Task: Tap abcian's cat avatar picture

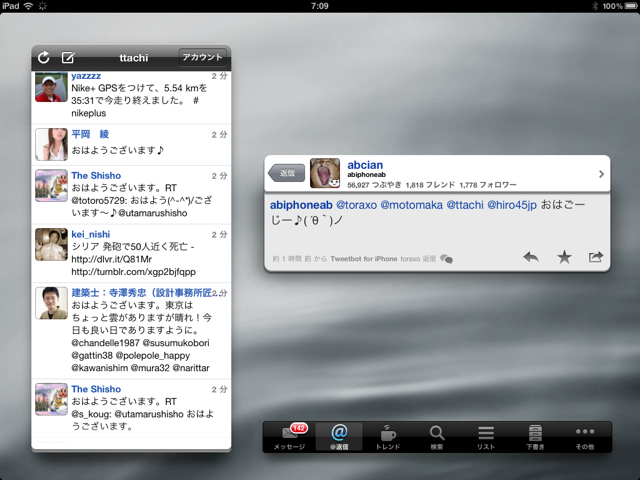Action: 325,173
